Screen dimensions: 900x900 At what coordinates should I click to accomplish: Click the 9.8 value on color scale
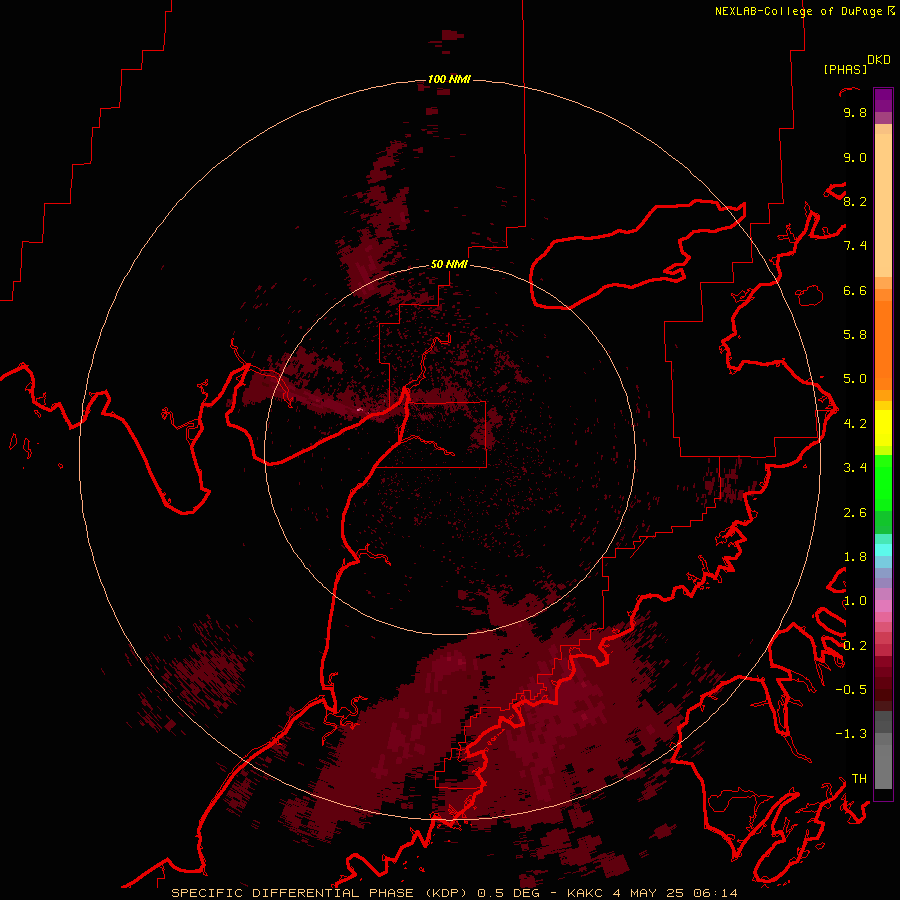pos(855,113)
